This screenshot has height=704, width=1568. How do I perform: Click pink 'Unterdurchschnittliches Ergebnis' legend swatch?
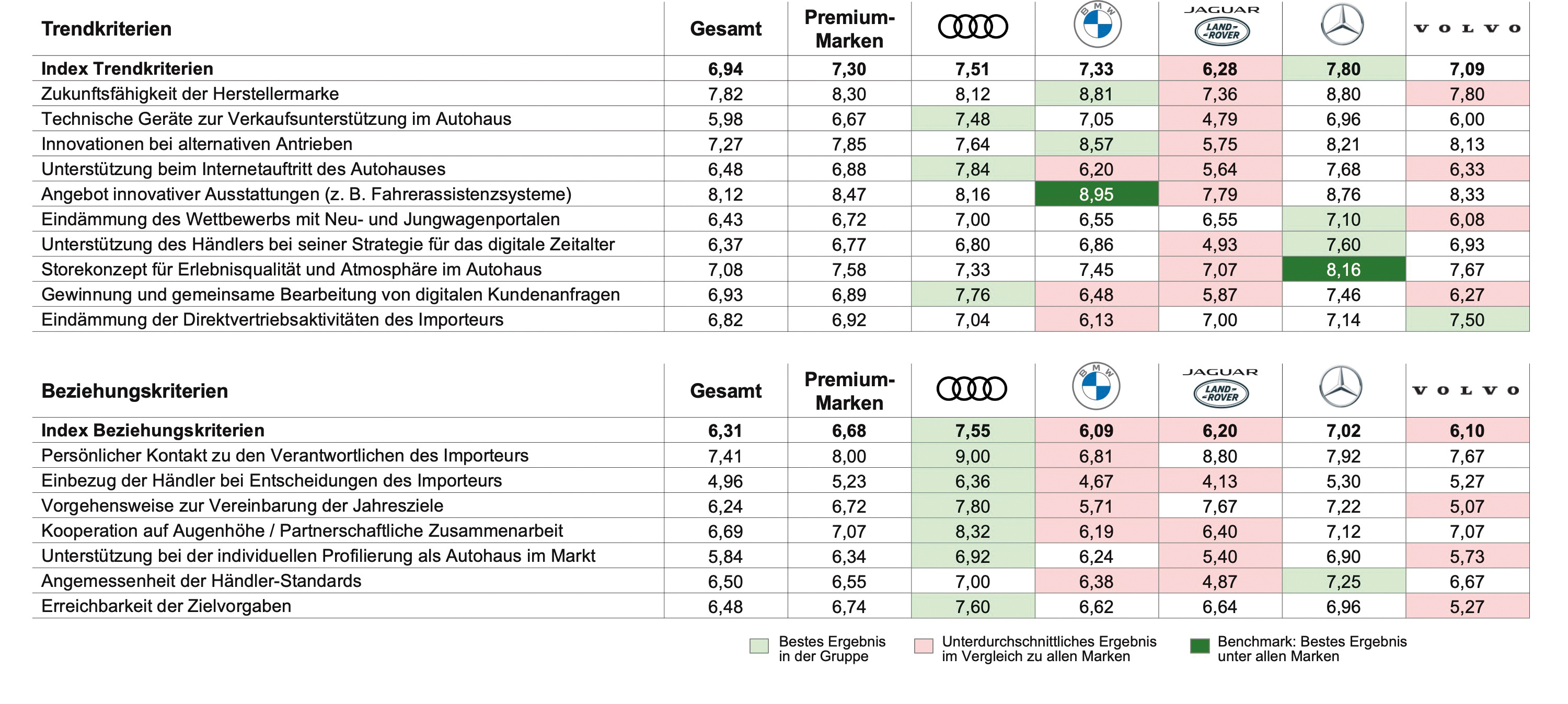pyautogui.click(x=924, y=645)
